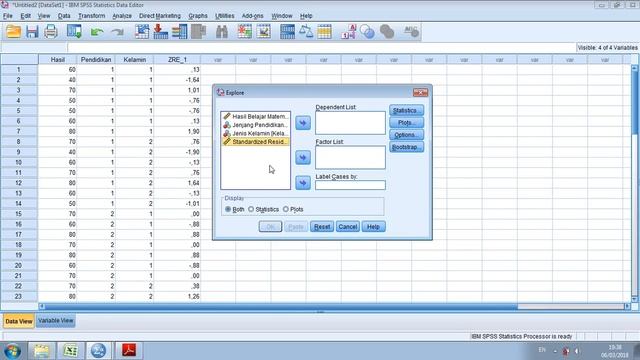Open a data document from the toolbar
Viewport: 640px width, 360px height.
(x=13, y=32)
